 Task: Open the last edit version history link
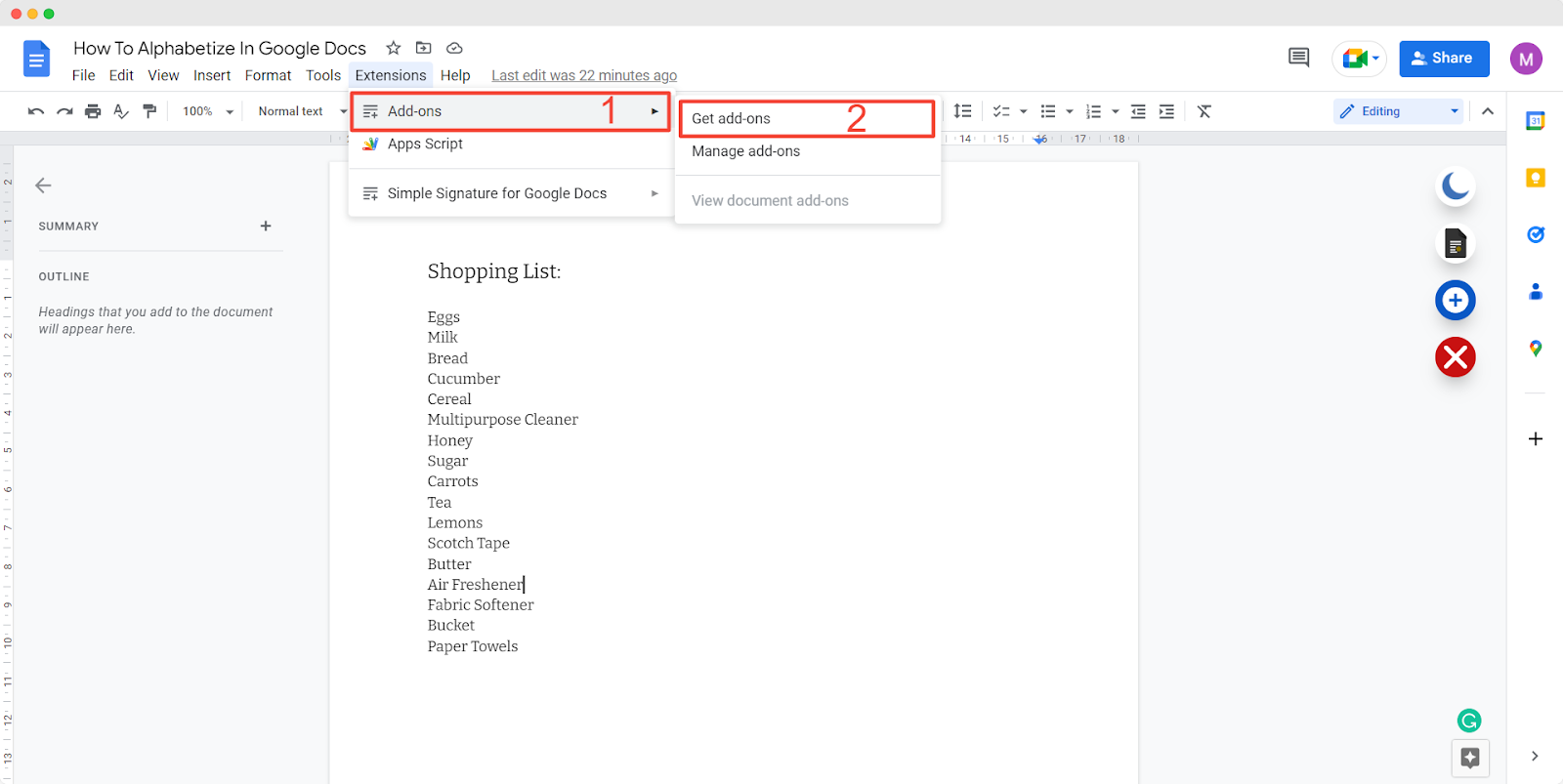584,75
